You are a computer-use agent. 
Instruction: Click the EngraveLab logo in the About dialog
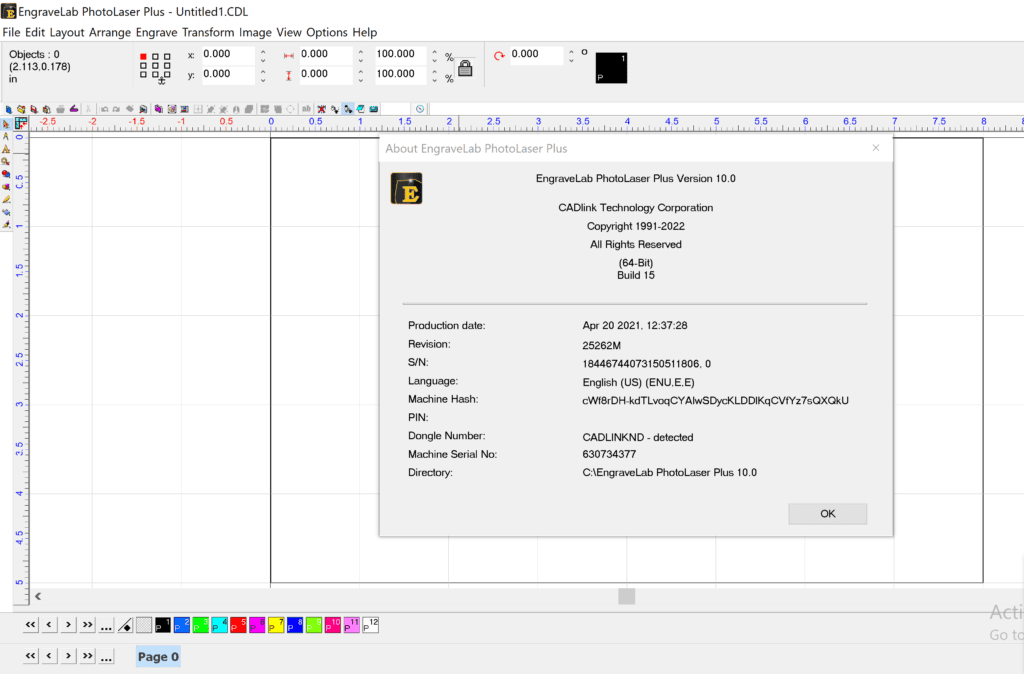[x=406, y=188]
